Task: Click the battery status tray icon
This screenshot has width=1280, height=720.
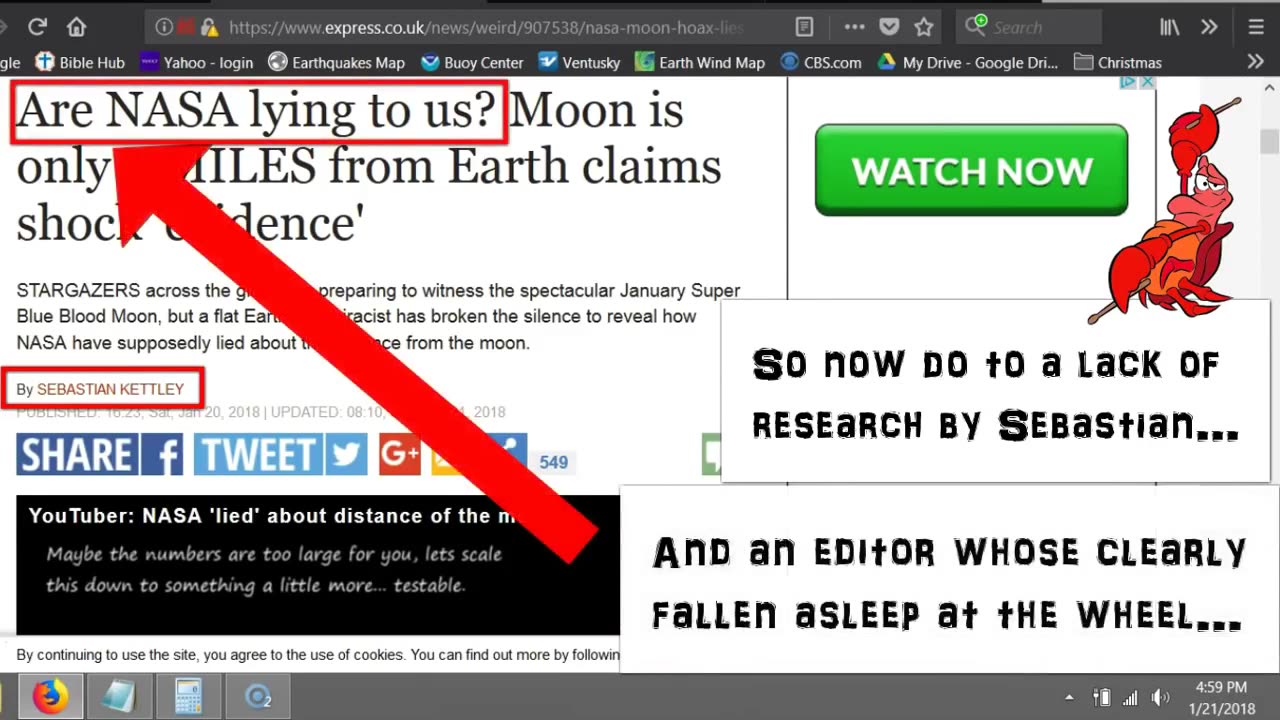Action: tap(1101, 697)
